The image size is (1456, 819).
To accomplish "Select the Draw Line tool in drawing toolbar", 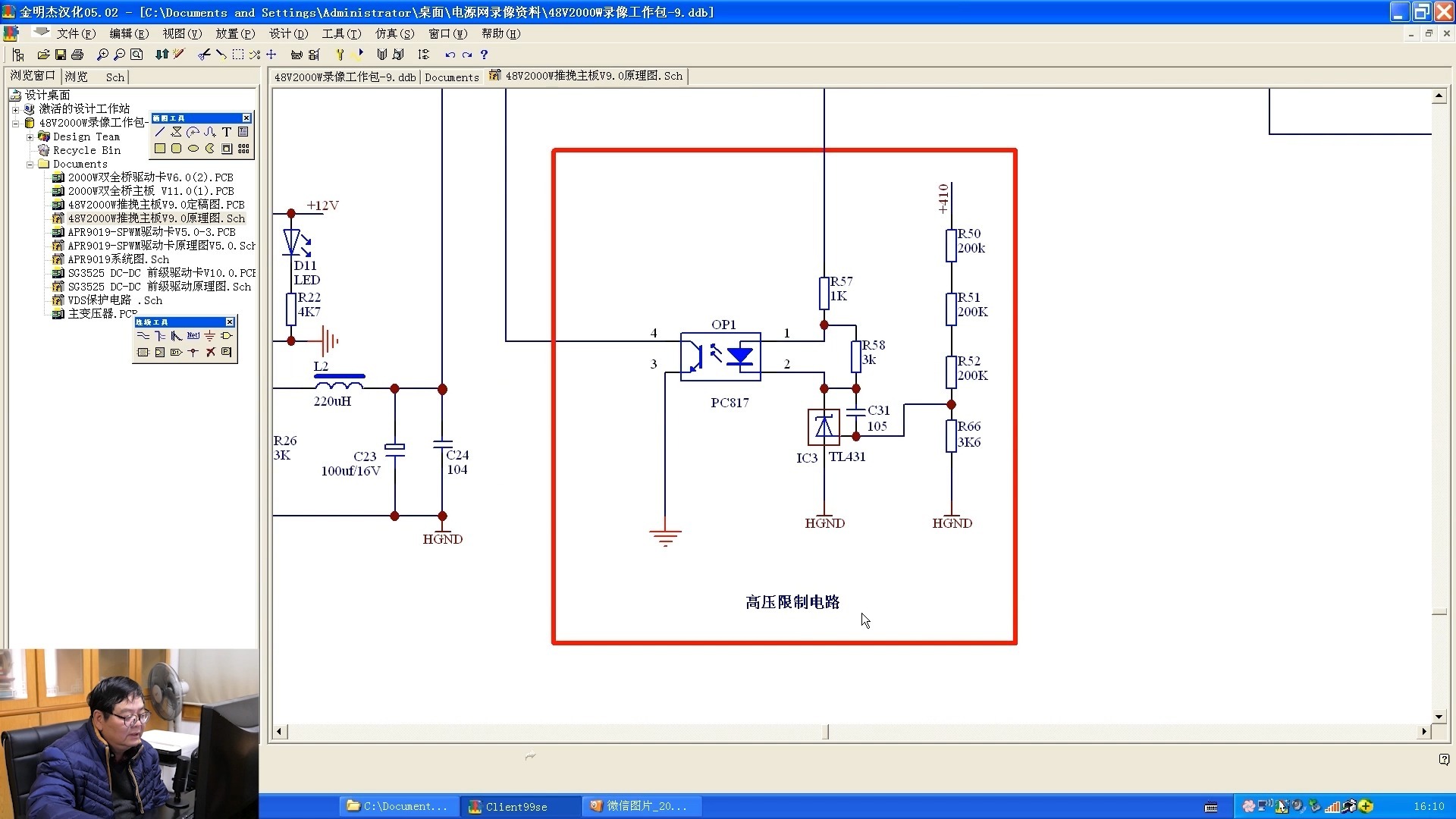I will (160, 132).
